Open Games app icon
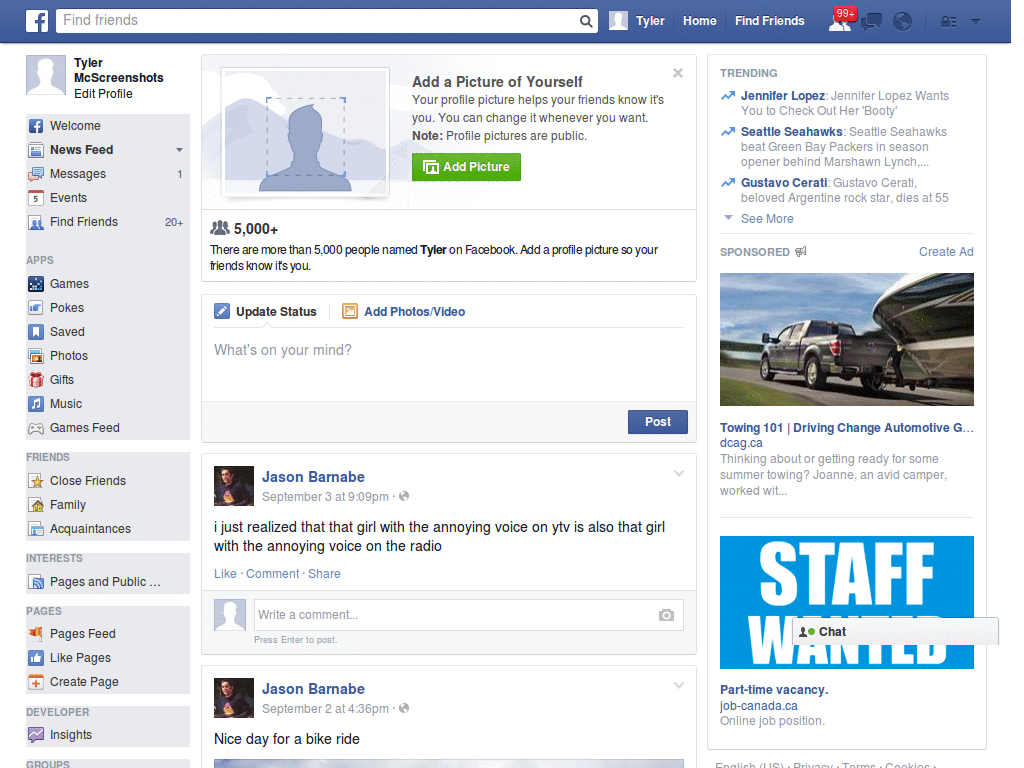 pos(36,284)
